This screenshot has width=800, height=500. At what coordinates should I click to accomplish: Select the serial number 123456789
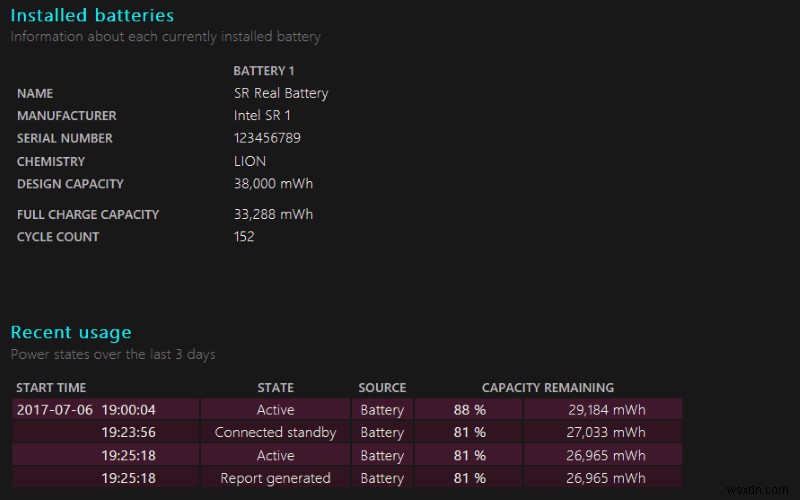[267, 138]
